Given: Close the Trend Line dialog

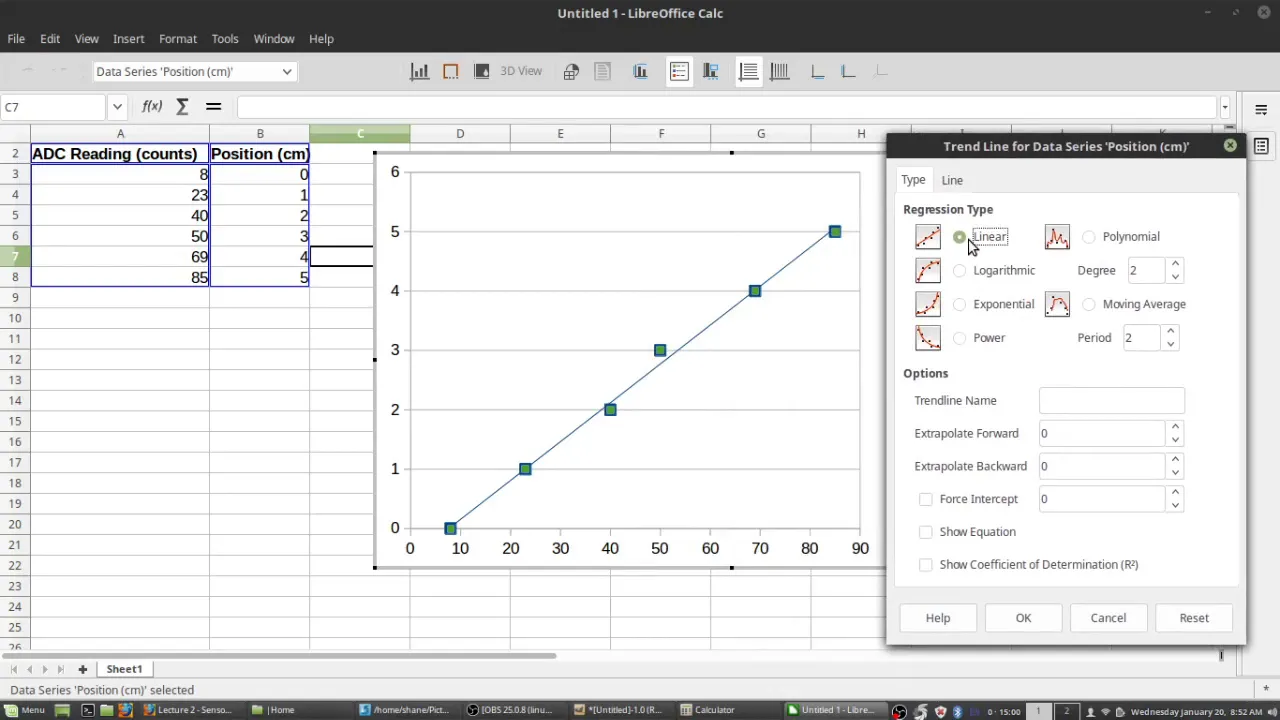Looking at the screenshot, I should pyautogui.click(x=1230, y=146).
